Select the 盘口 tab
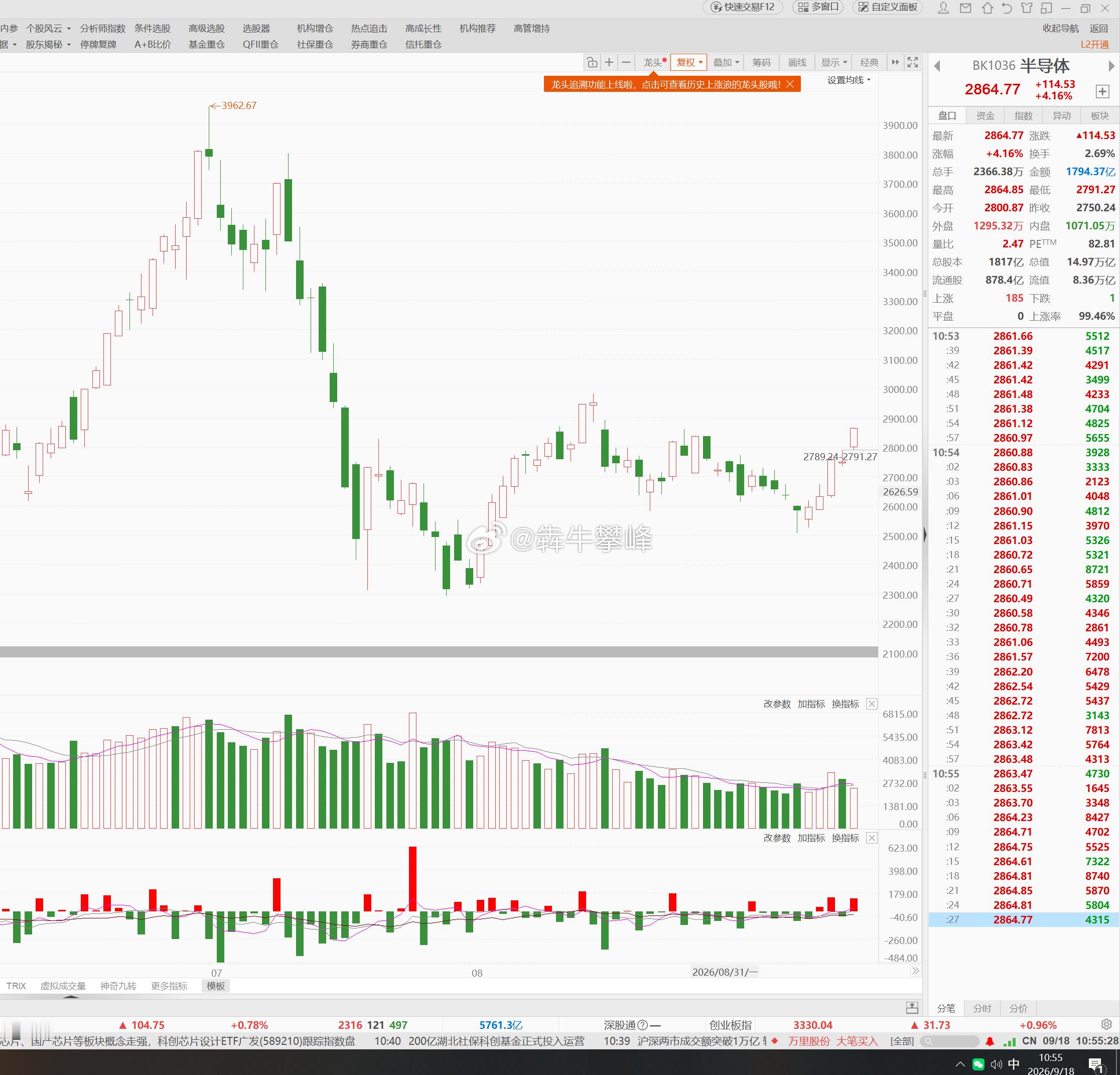Viewport: 1120px width, 1075px height. pos(947,115)
